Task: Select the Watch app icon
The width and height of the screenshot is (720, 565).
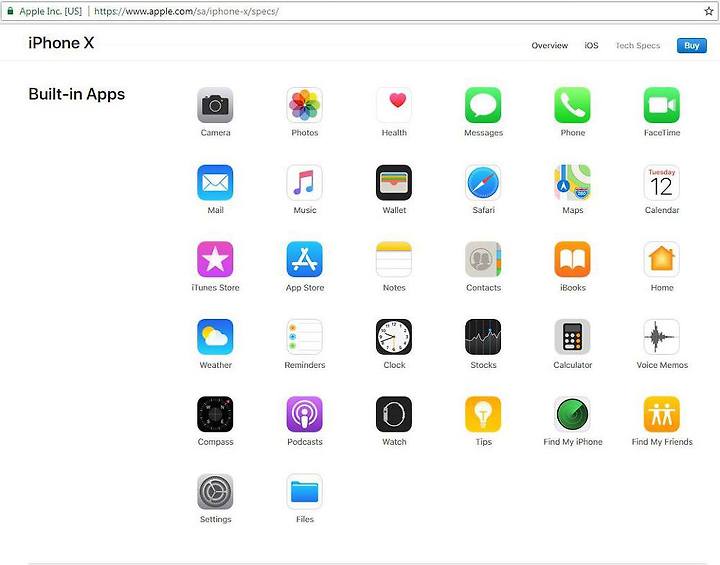Action: pyautogui.click(x=394, y=414)
